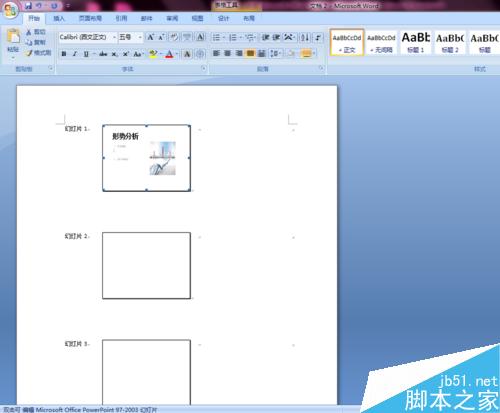Viewport: 500px width, 413px height.
Task: Open phonetic guide tool
Action: tap(187, 37)
